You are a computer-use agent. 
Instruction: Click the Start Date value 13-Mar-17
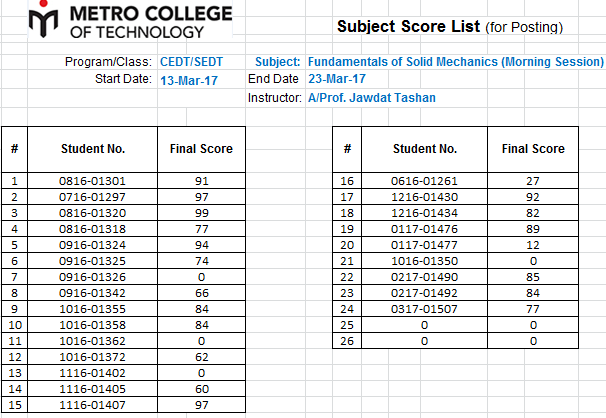pos(189,80)
